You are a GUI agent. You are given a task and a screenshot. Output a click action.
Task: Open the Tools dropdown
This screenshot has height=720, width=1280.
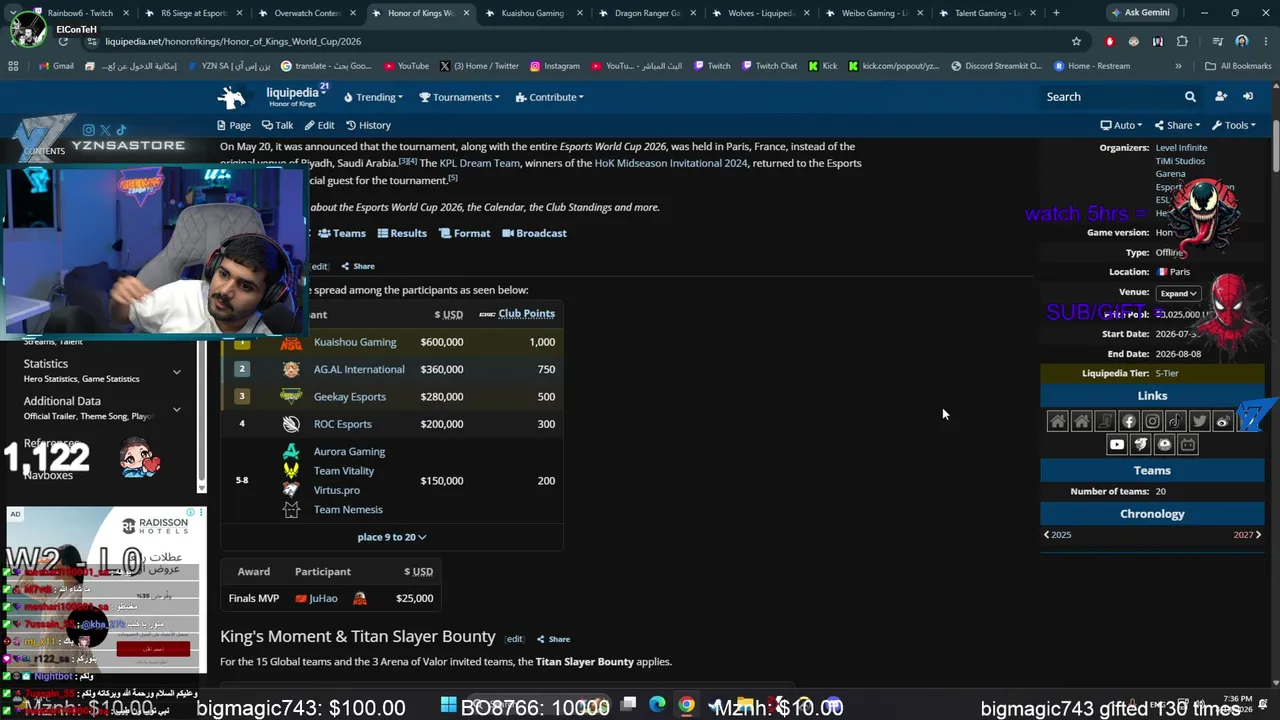(x=1234, y=125)
